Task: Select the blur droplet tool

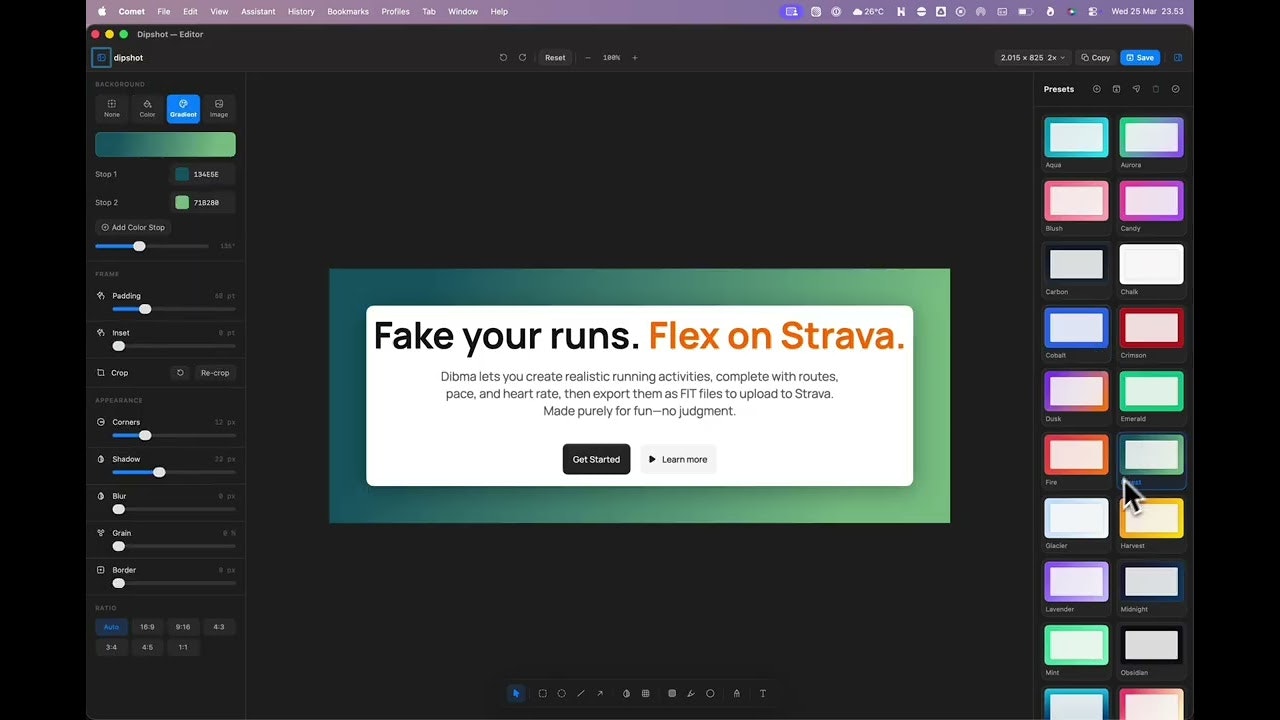Action: click(626, 693)
